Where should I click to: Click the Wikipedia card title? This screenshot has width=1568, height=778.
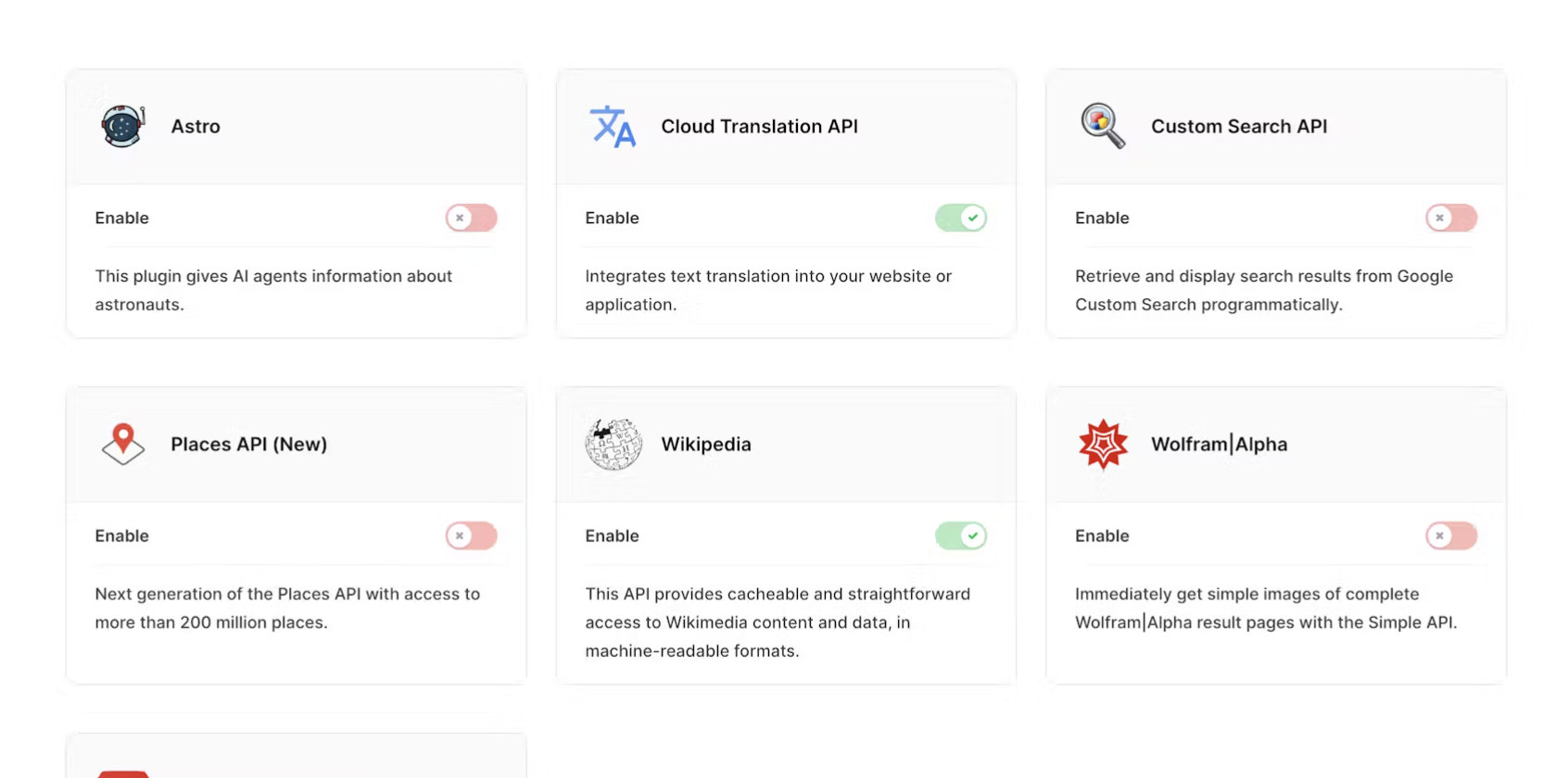pyautogui.click(x=706, y=444)
